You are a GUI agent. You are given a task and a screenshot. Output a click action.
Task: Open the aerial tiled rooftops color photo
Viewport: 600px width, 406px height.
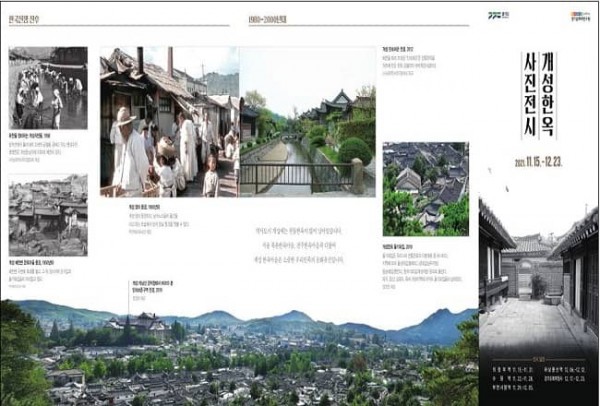coord(425,187)
